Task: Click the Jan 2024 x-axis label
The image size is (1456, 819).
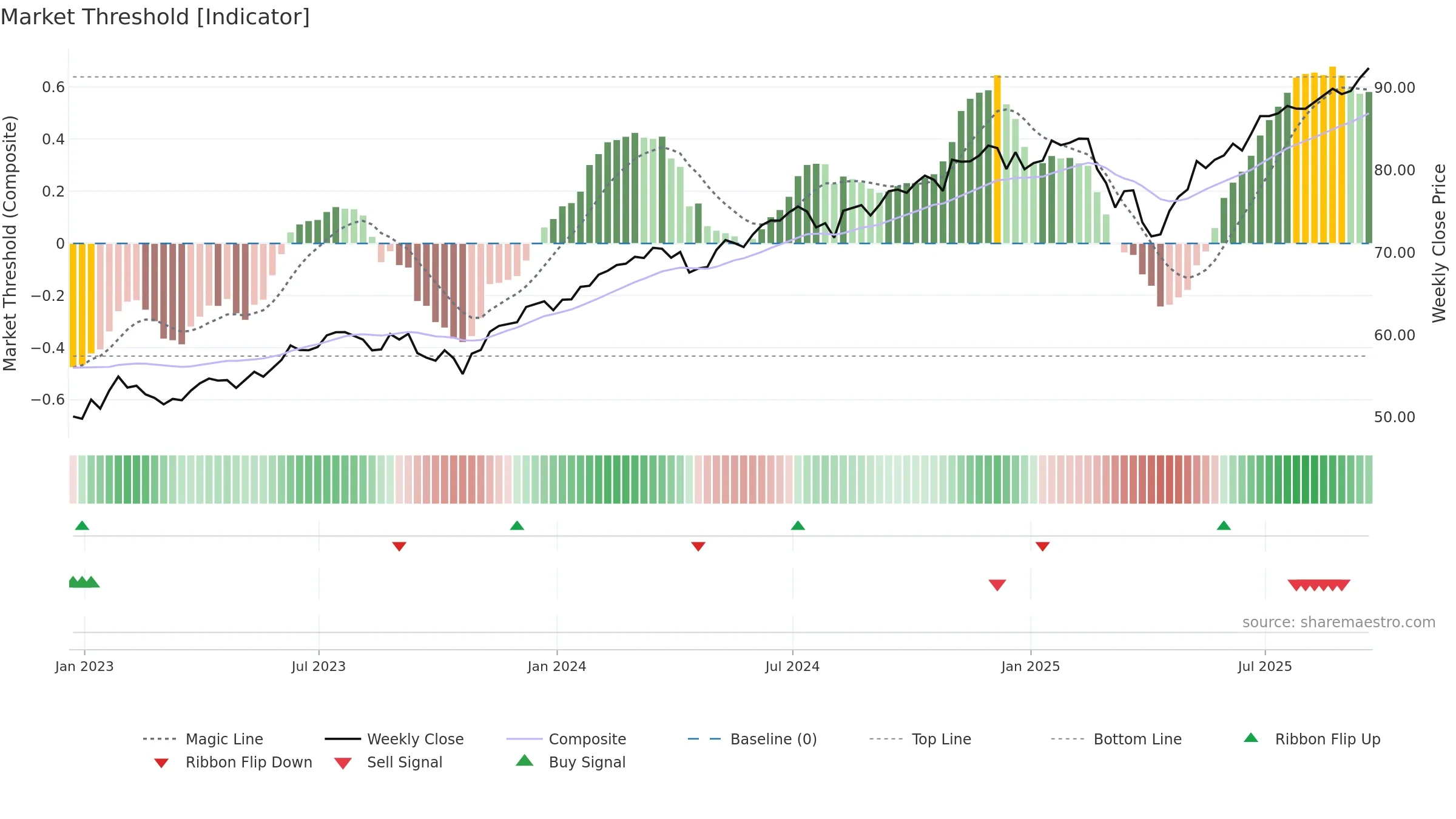Action: pos(557,666)
